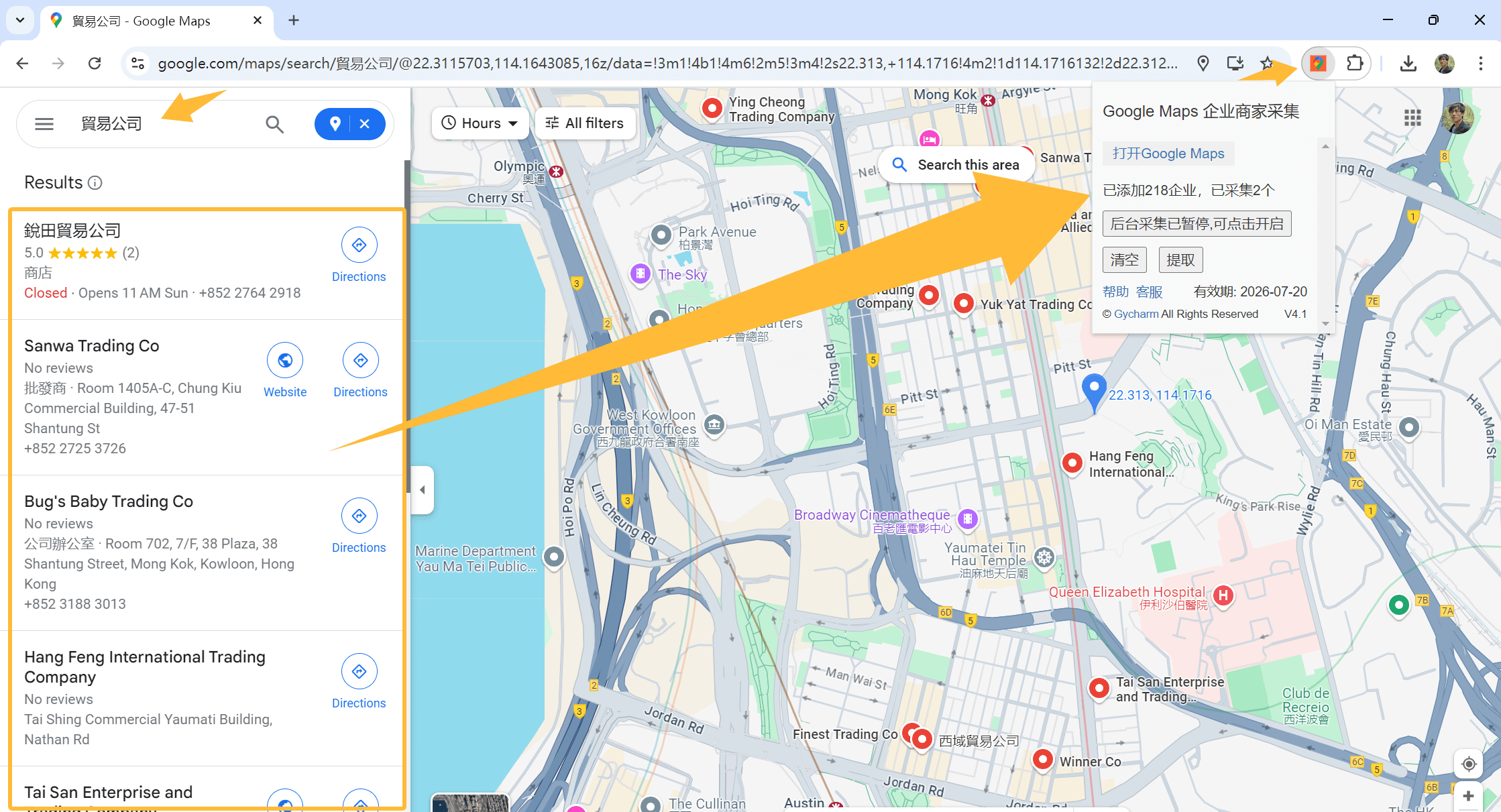Get directions to Hang Feng International Trading
Viewport: 1501px width, 812px height.
359,682
